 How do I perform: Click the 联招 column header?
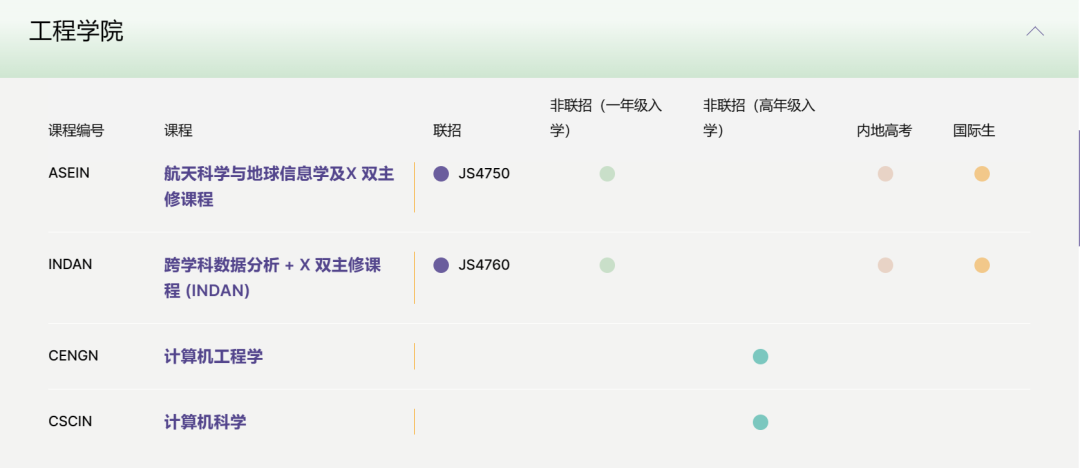tap(447, 131)
